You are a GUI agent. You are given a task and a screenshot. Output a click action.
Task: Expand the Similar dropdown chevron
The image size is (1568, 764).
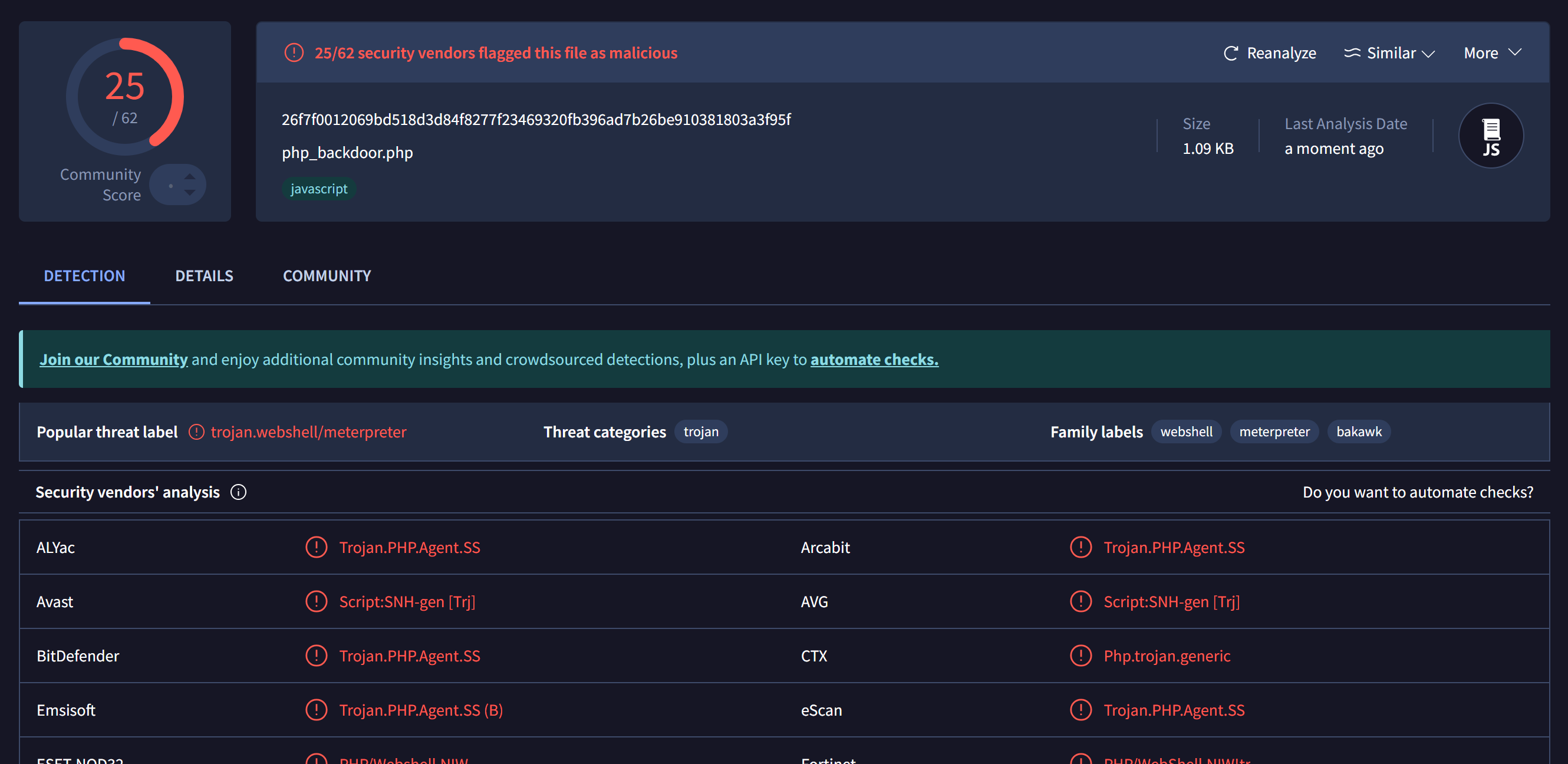coord(1428,54)
